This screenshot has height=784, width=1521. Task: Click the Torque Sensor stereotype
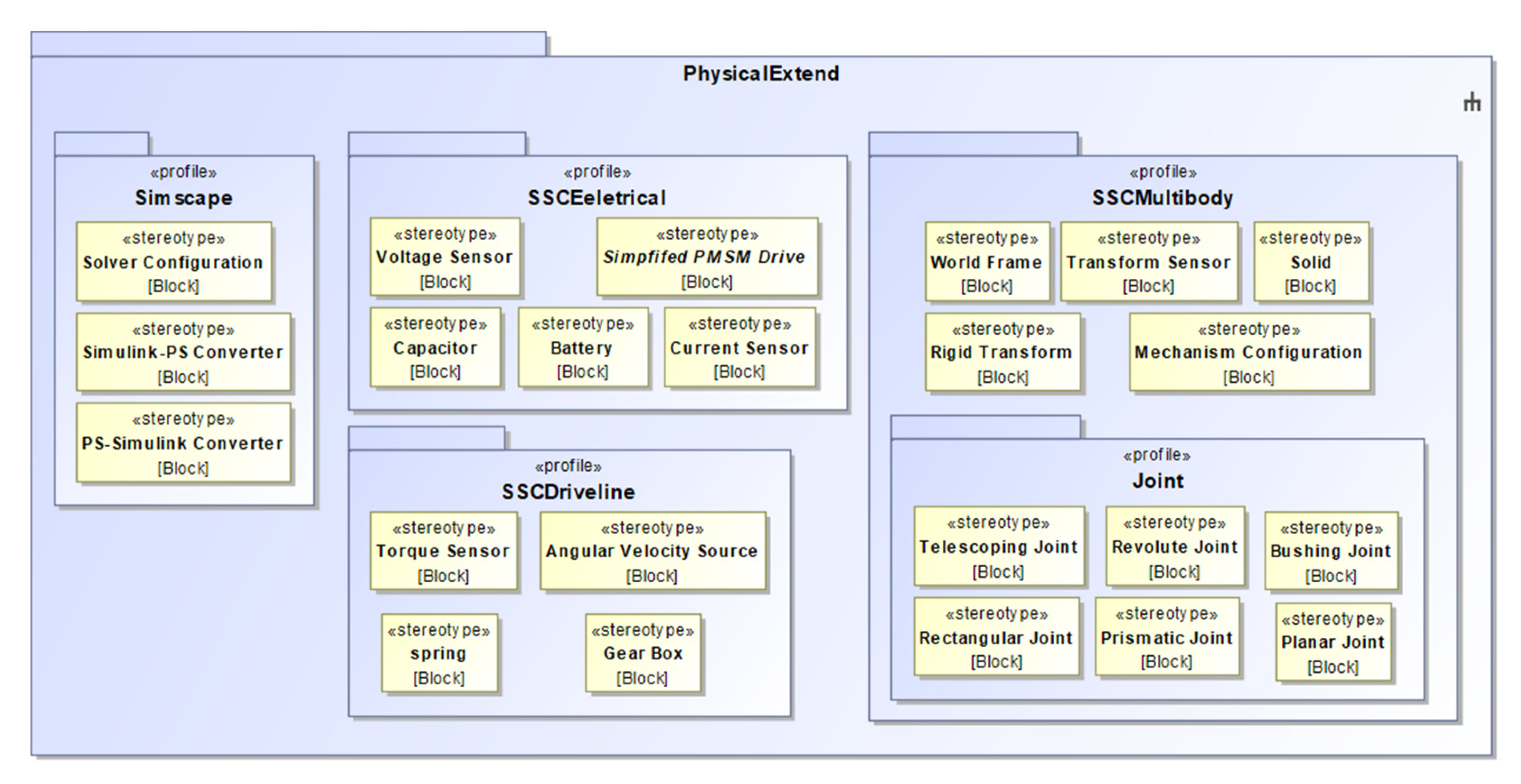coord(444,551)
